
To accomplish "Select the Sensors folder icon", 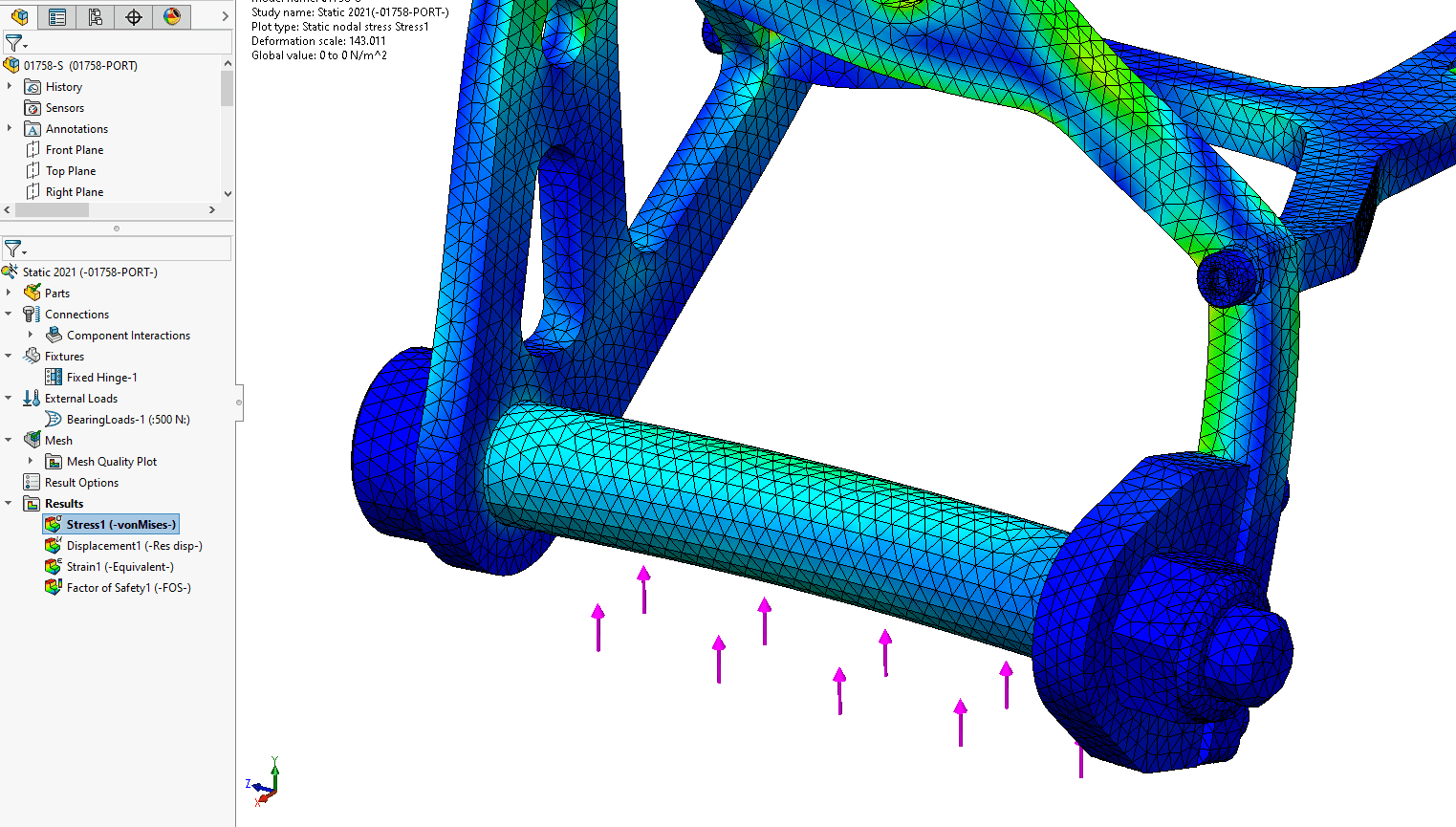I will (33, 107).
